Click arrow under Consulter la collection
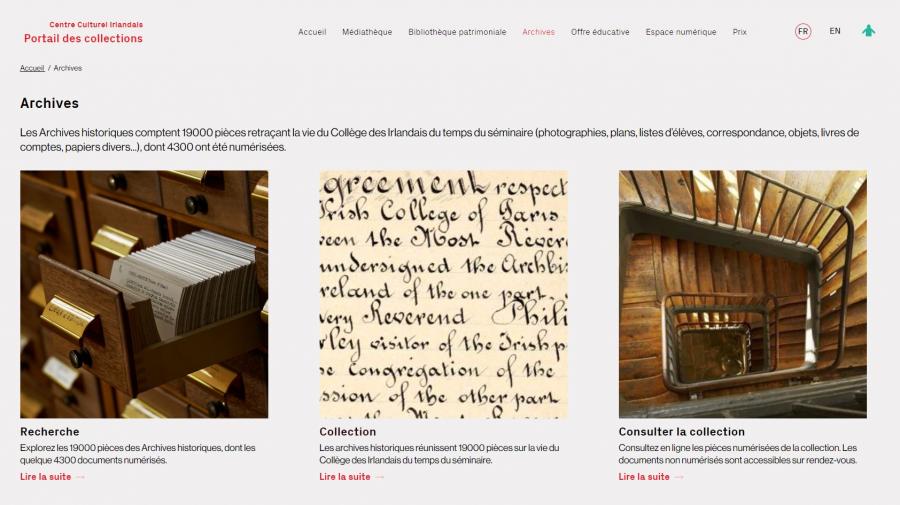 679,477
